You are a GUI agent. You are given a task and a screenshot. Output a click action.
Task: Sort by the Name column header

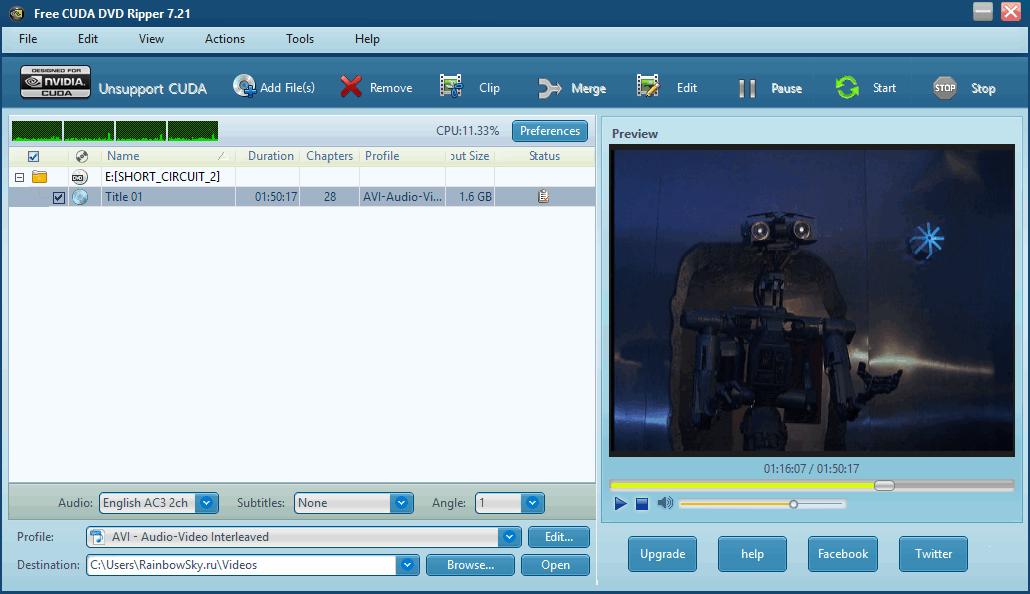tap(123, 156)
